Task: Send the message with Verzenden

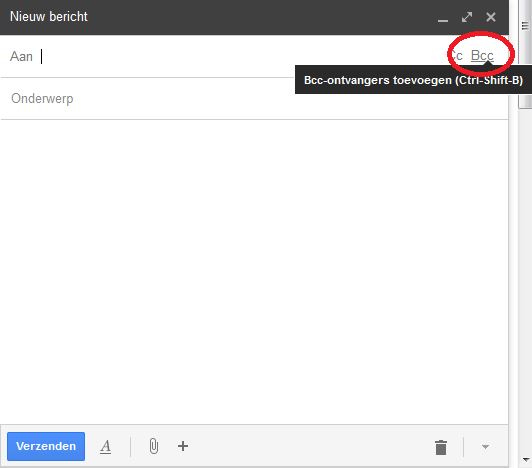Action: pyautogui.click(x=46, y=446)
